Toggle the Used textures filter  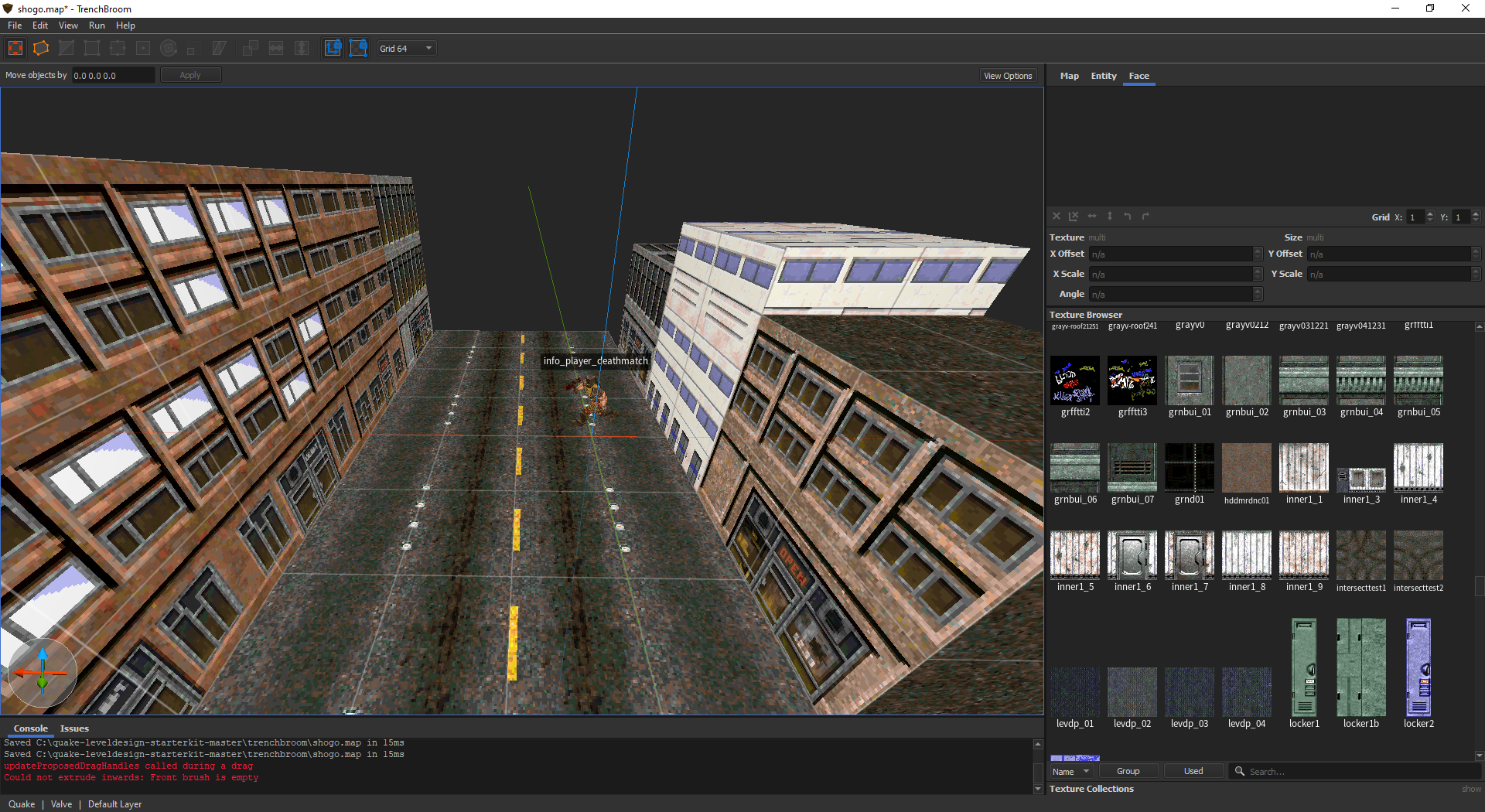click(1193, 772)
